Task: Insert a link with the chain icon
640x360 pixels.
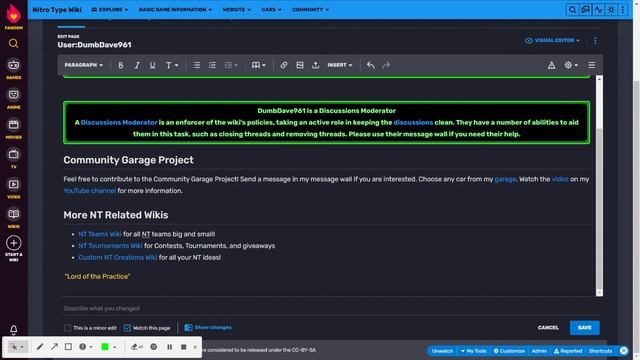Action: click(284, 65)
